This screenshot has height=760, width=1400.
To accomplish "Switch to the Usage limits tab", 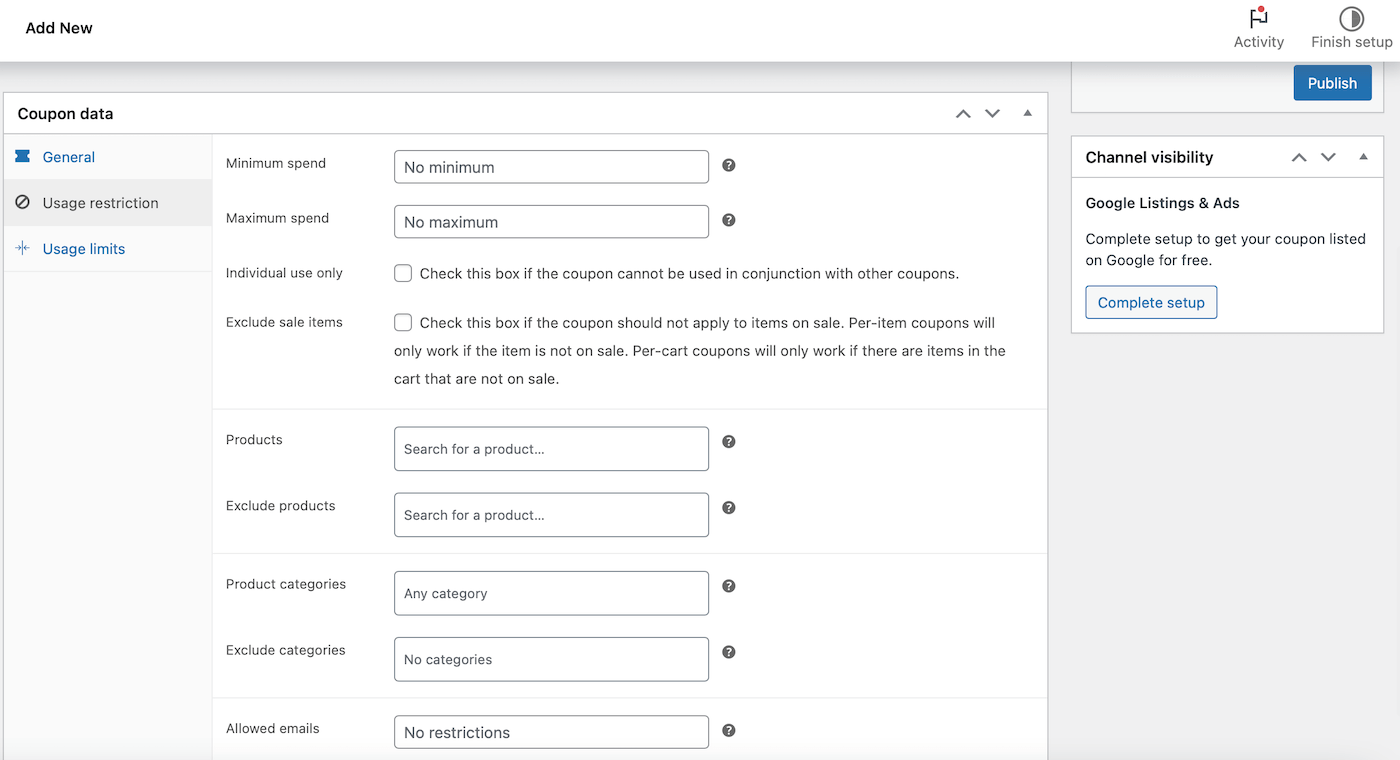I will pos(83,249).
